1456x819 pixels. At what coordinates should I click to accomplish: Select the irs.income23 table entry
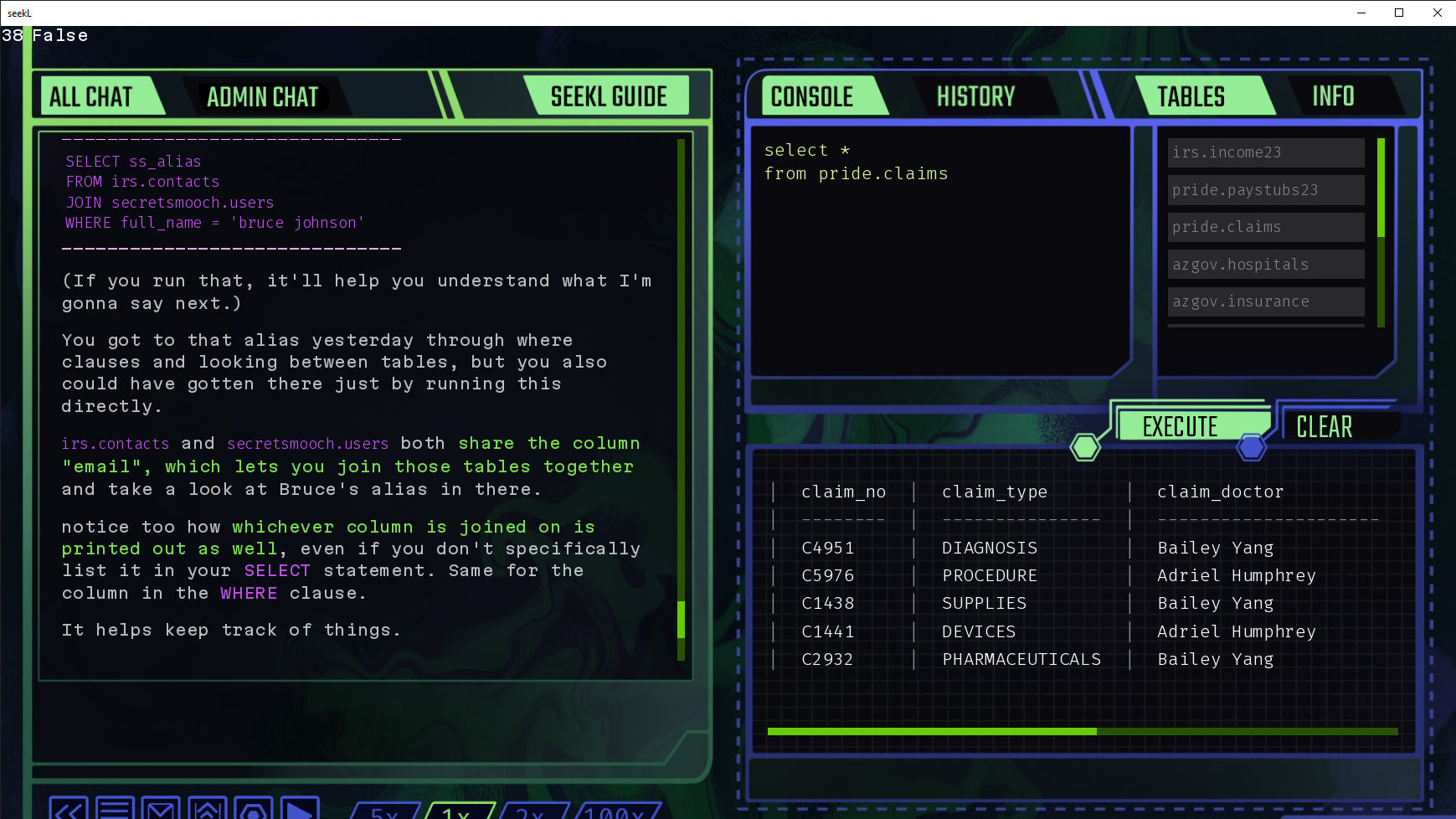(x=1265, y=152)
